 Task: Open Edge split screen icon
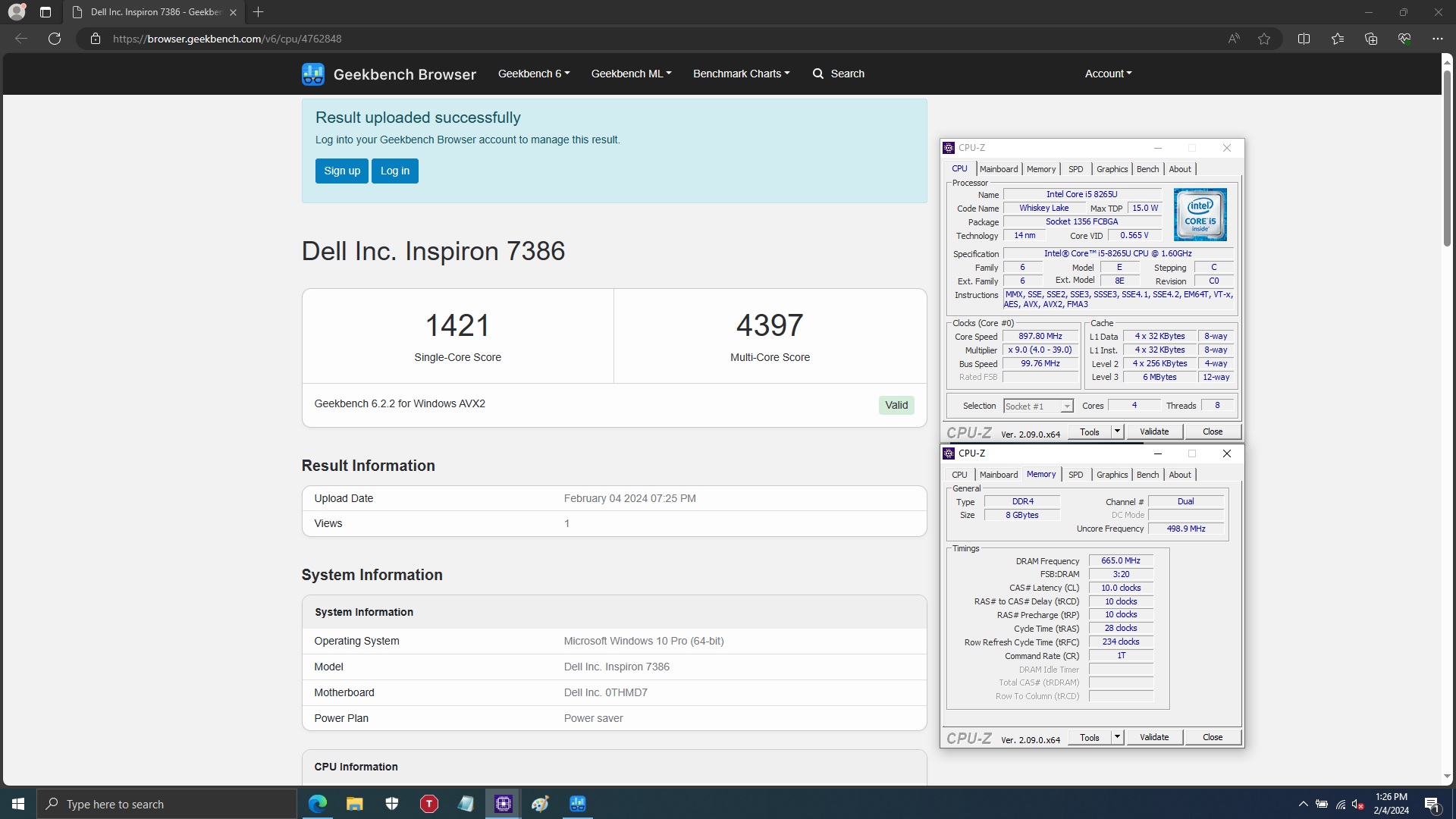tap(1304, 39)
